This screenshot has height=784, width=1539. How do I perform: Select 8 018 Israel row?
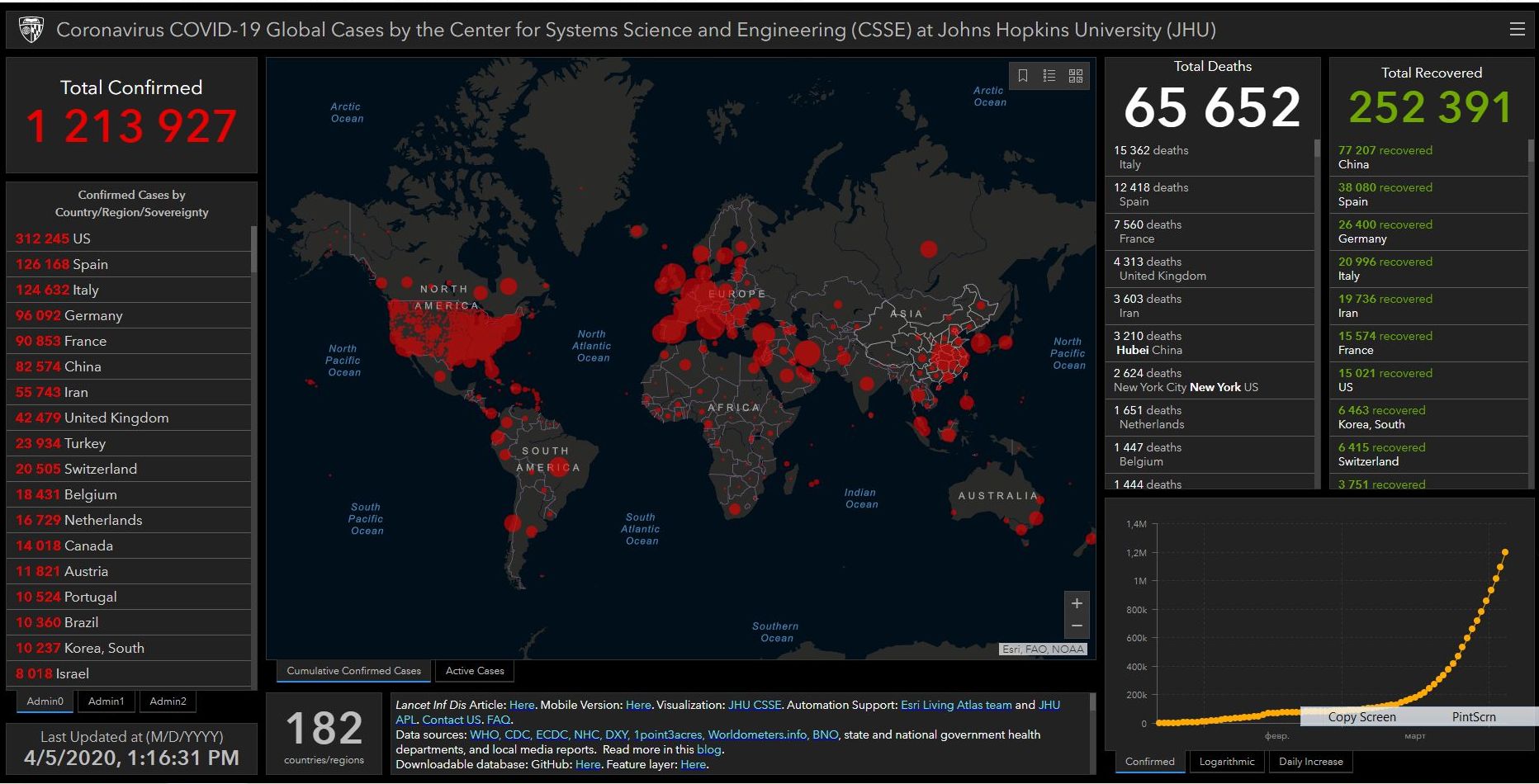pos(129,673)
